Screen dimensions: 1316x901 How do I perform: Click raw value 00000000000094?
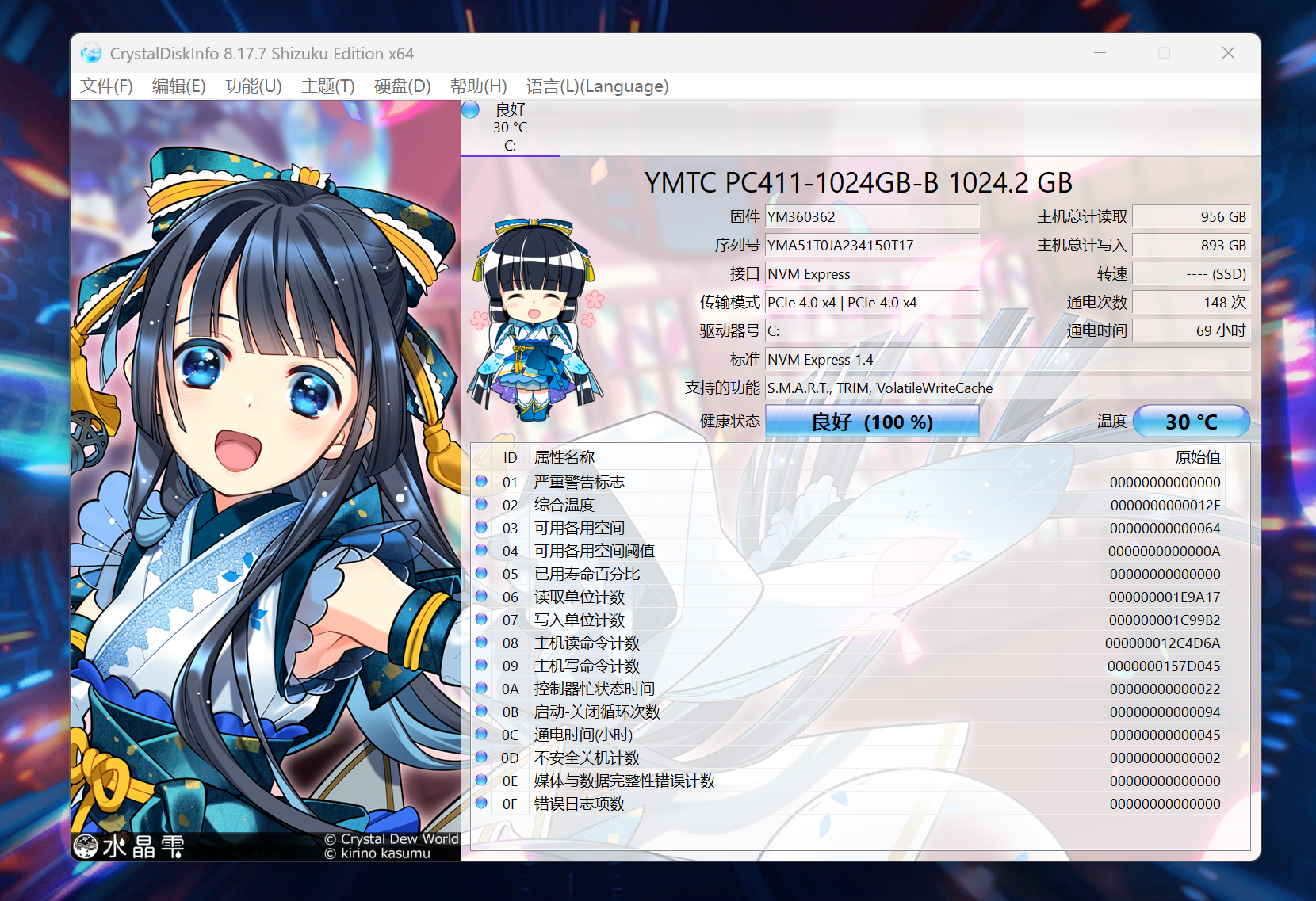tap(1165, 712)
